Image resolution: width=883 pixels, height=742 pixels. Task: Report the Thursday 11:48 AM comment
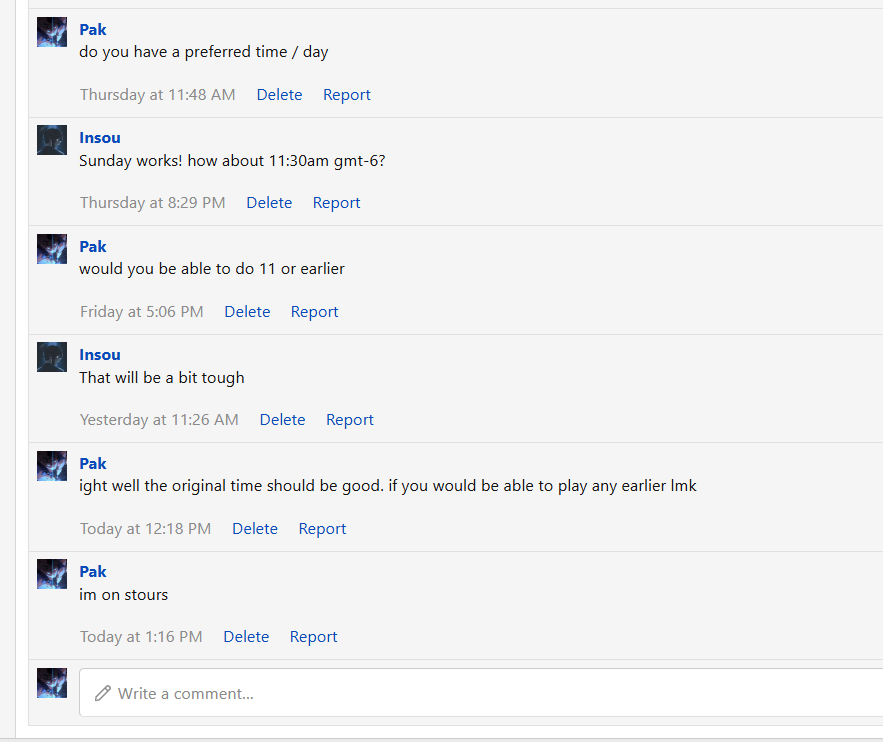(347, 95)
